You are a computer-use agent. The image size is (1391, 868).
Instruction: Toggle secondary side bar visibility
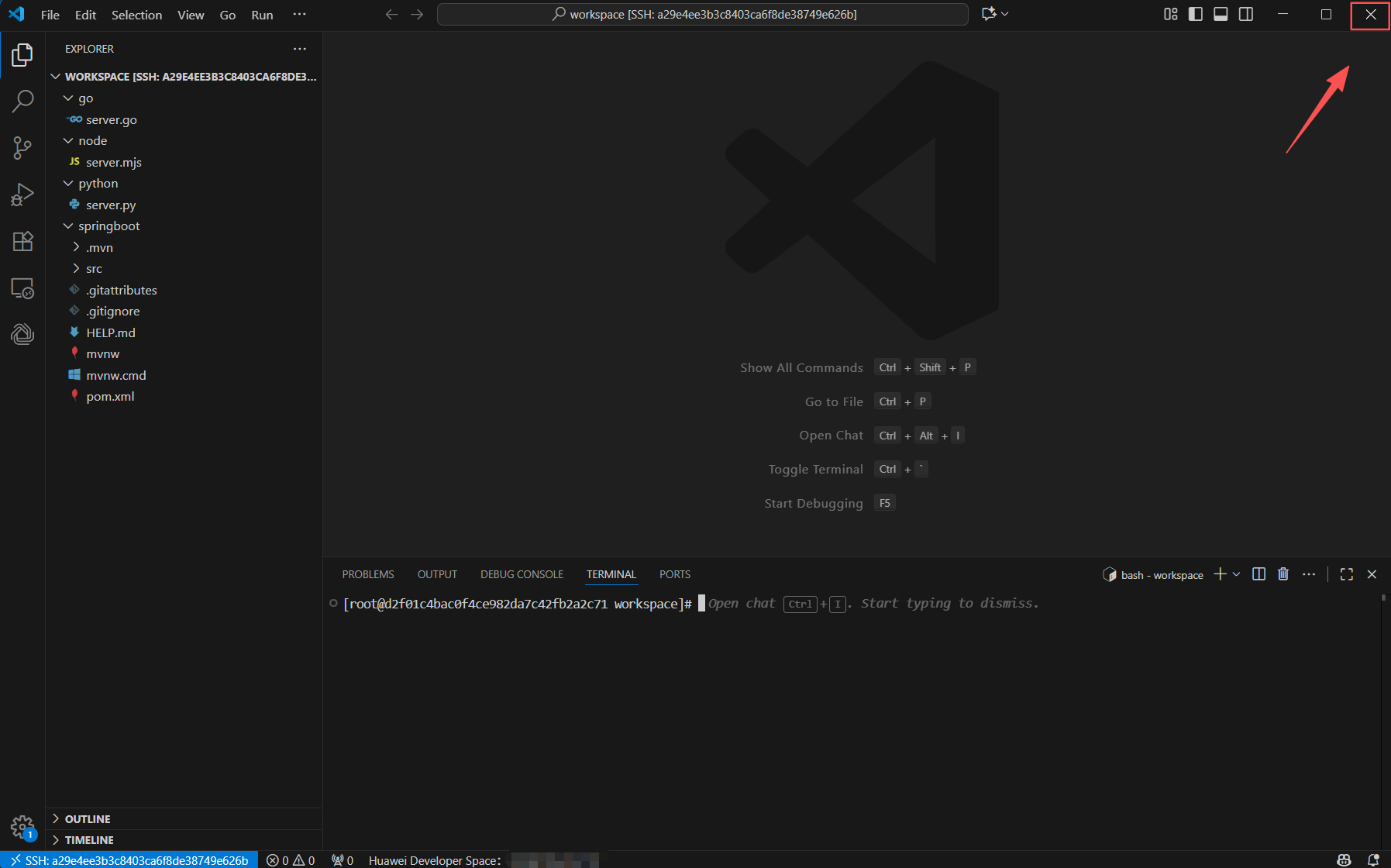(x=1246, y=14)
